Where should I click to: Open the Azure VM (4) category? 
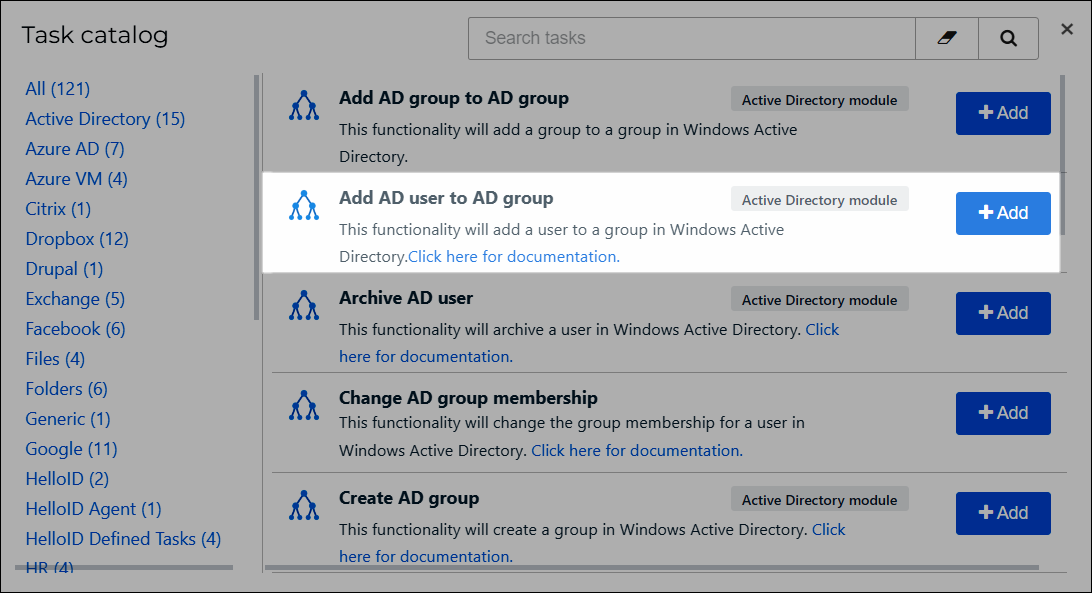tap(77, 179)
